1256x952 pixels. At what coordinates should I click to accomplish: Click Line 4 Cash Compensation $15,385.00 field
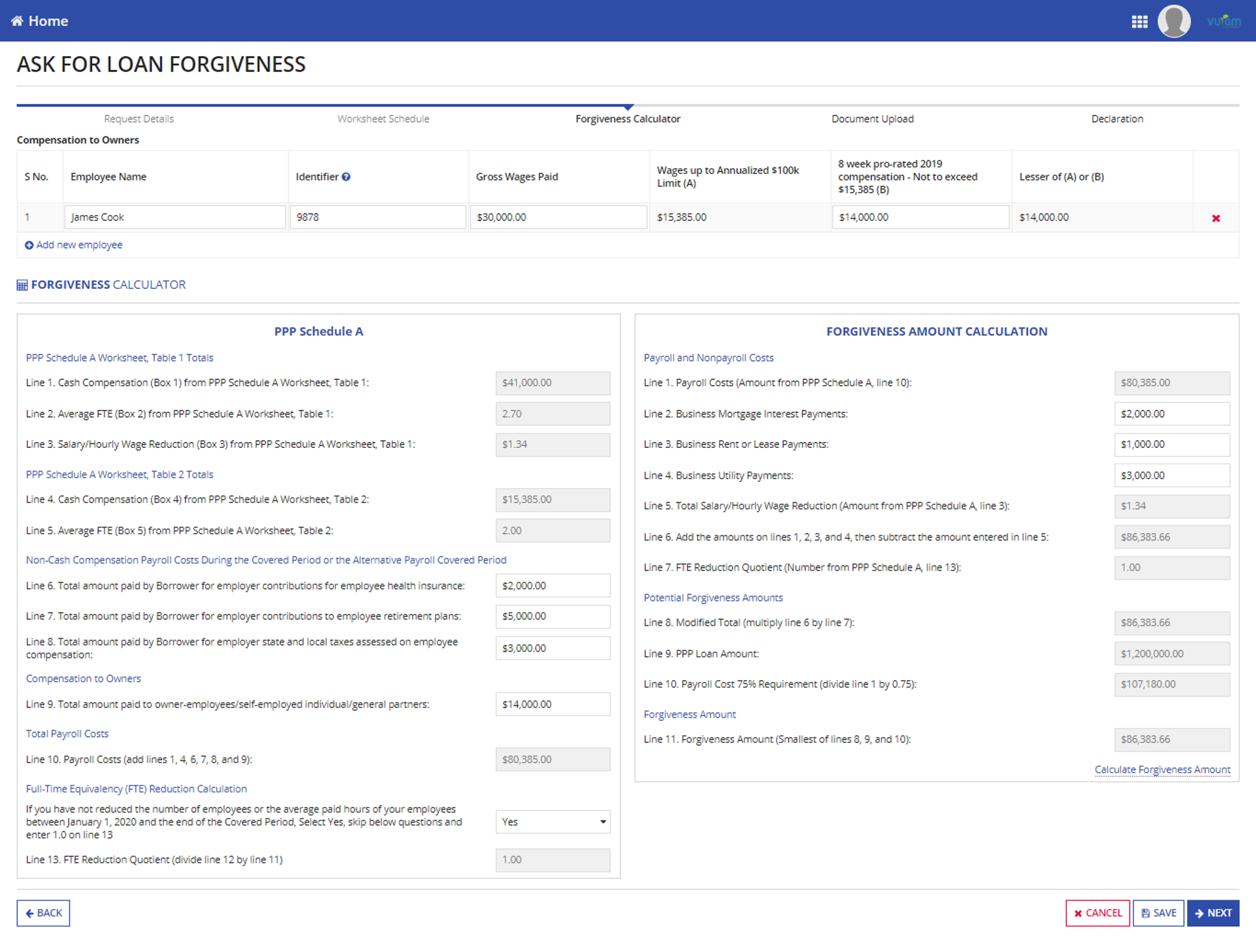[x=552, y=500]
